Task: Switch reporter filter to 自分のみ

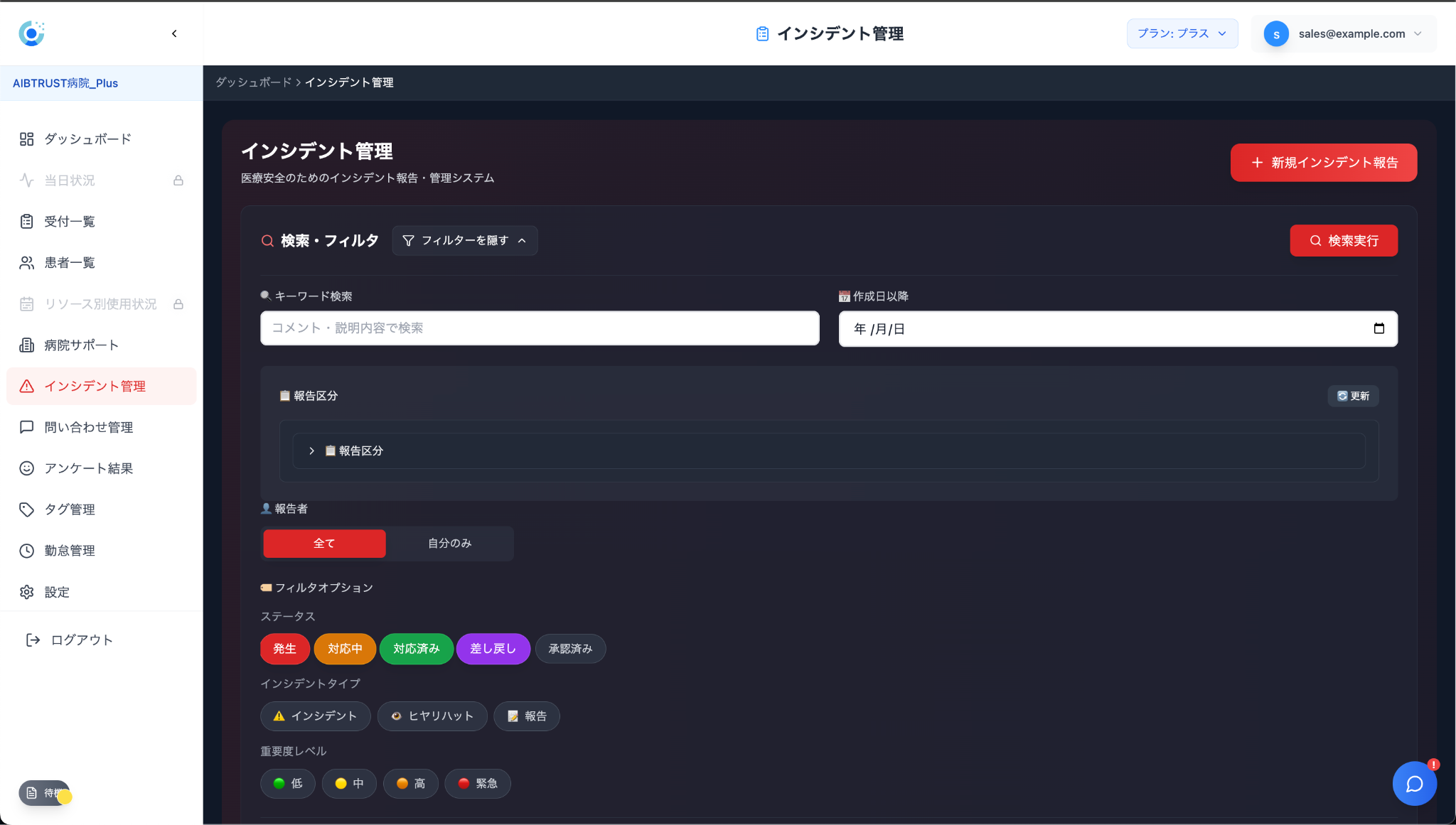Action: 449,543
